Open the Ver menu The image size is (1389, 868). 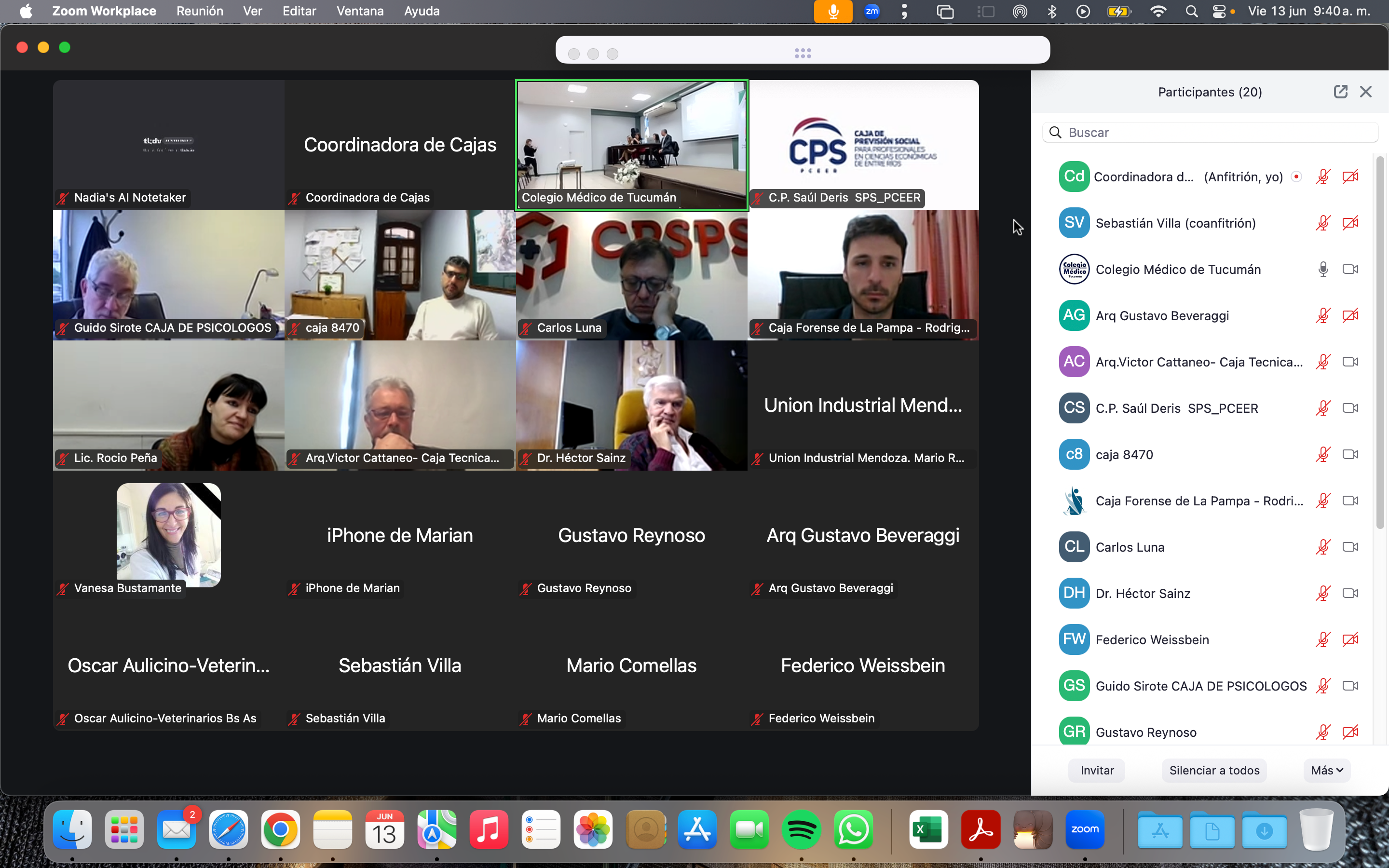click(x=253, y=11)
